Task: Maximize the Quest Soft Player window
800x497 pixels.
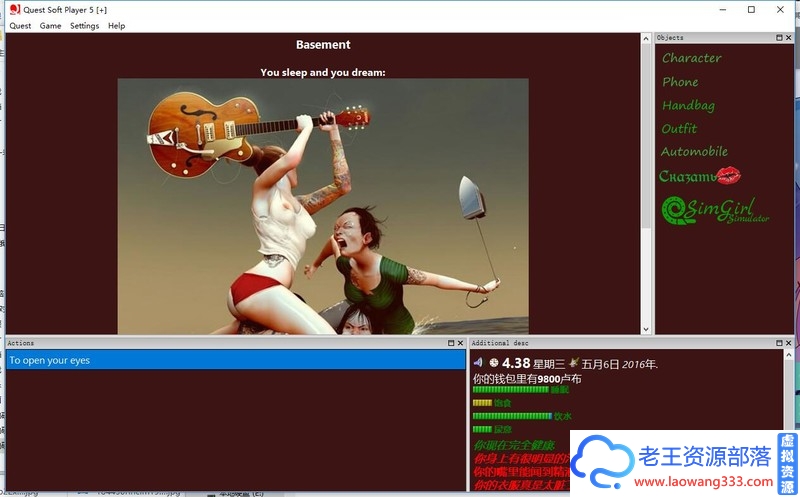Action: point(752,10)
